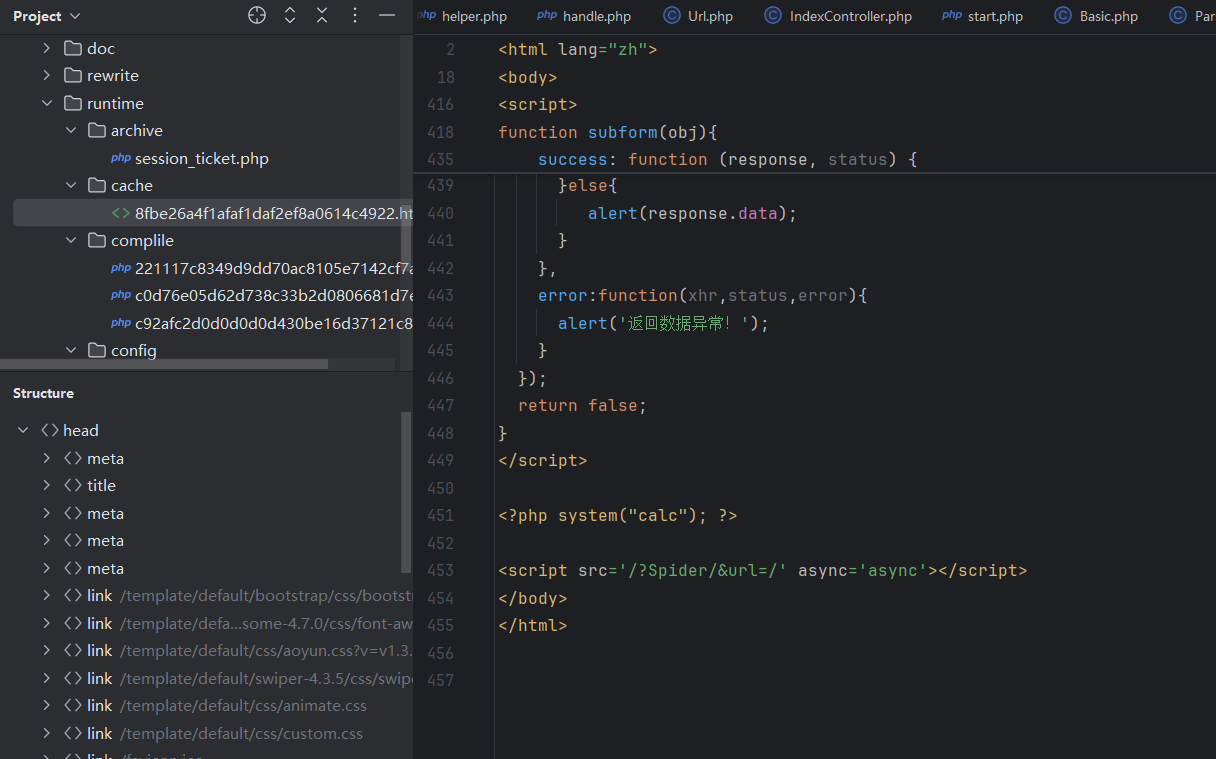Click the Project panel horizontal scrollbar
The image size is (1216, 759).
coord(164,364)
